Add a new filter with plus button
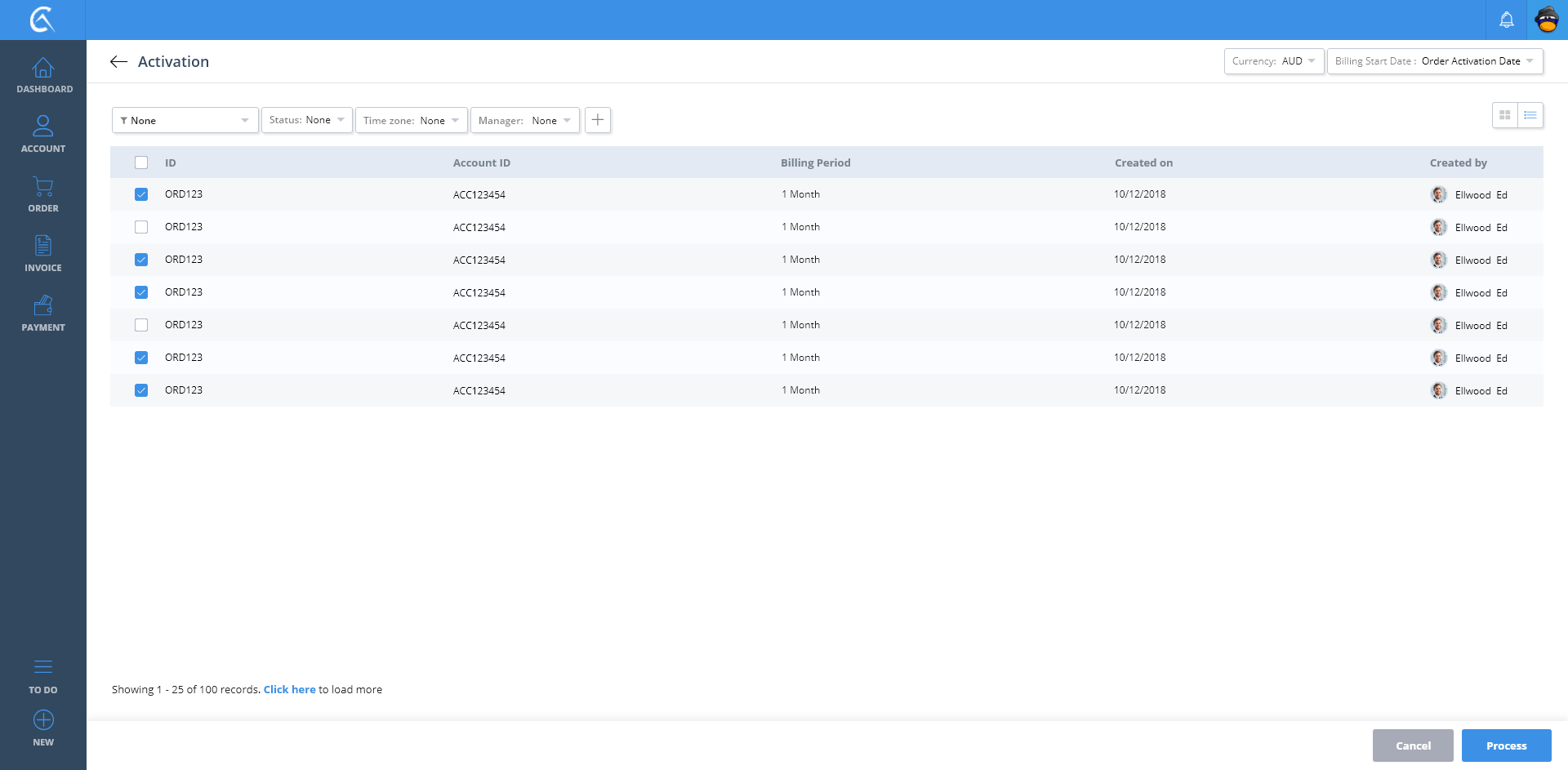 pos(598,120)
